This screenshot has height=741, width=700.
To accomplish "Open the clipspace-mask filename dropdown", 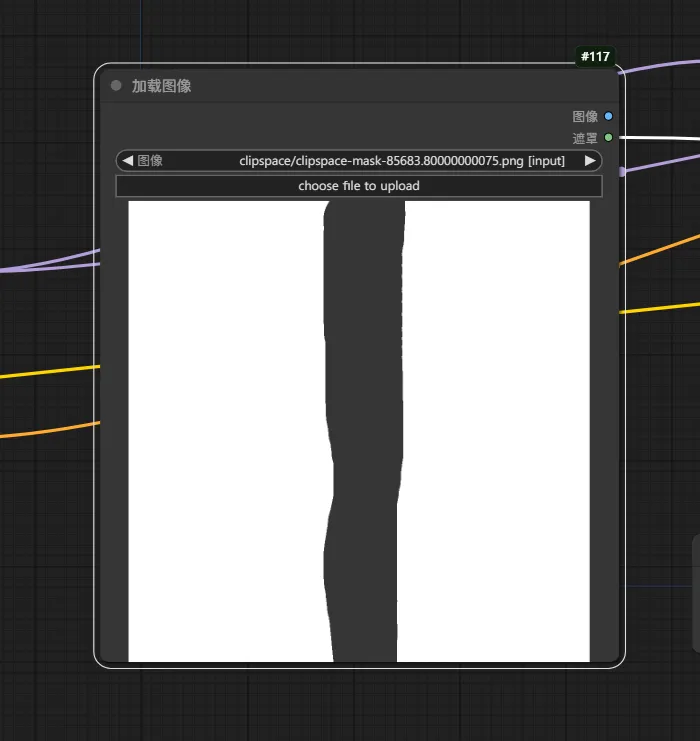I will point(401,160).
